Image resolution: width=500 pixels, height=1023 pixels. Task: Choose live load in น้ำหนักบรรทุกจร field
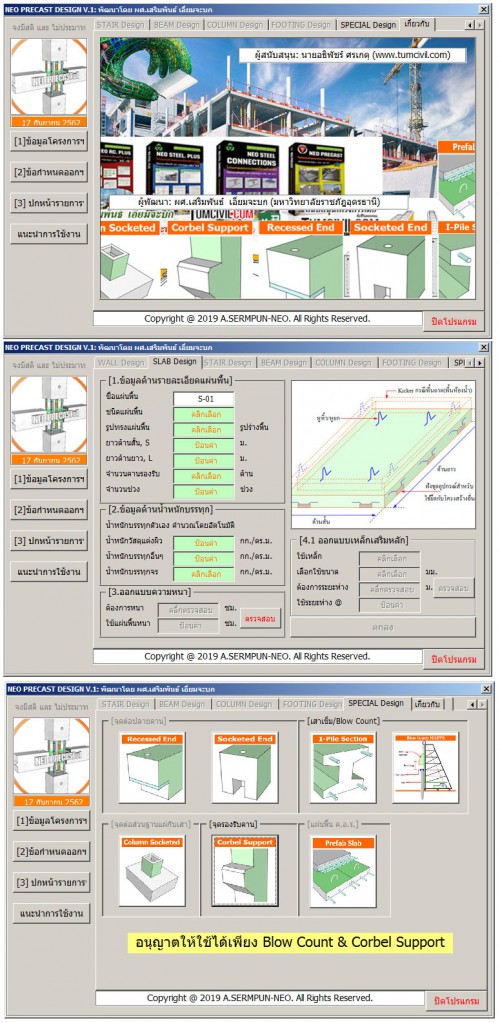(x=204, y=574)
